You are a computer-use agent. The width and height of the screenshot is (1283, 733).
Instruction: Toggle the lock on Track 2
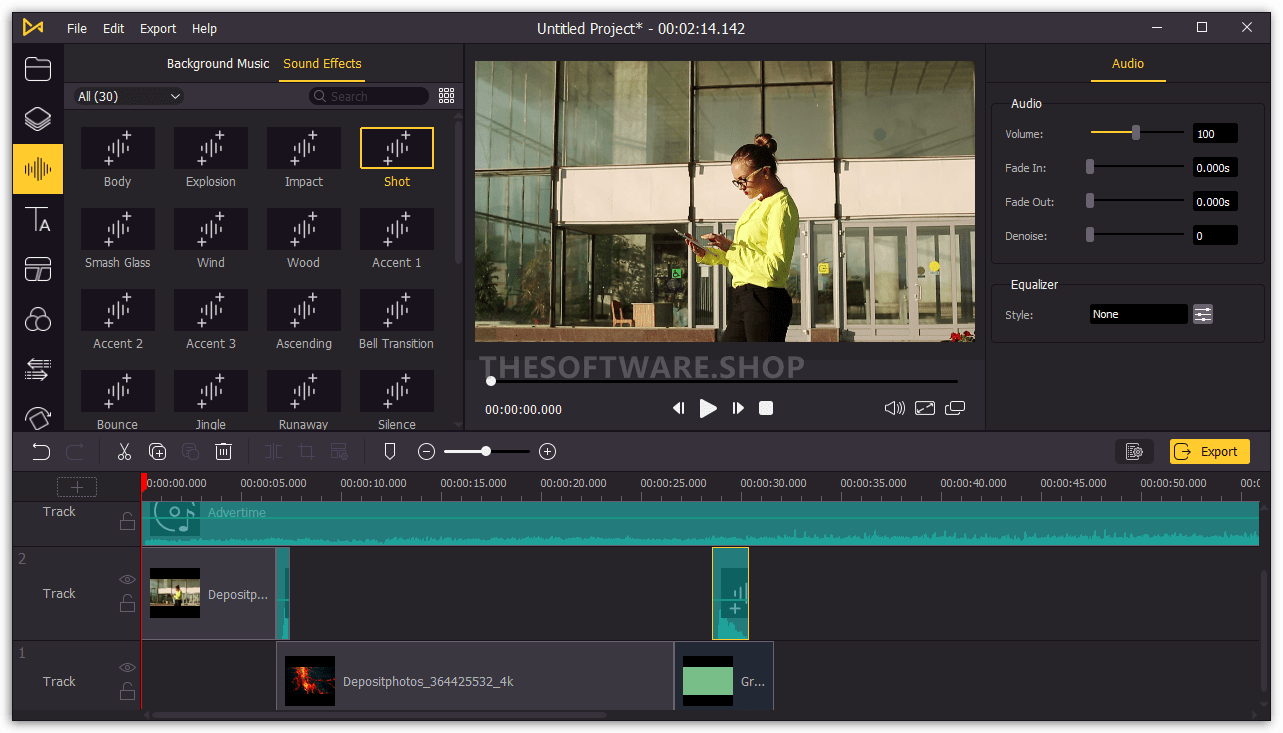[x=127, y=603]
